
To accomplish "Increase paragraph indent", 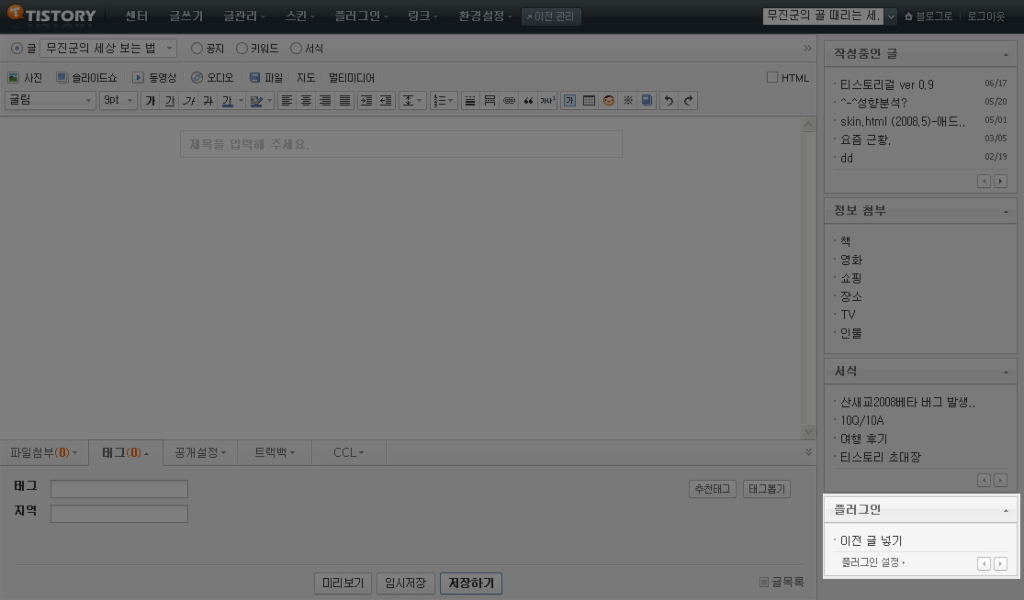I will [x=366, y=101].
